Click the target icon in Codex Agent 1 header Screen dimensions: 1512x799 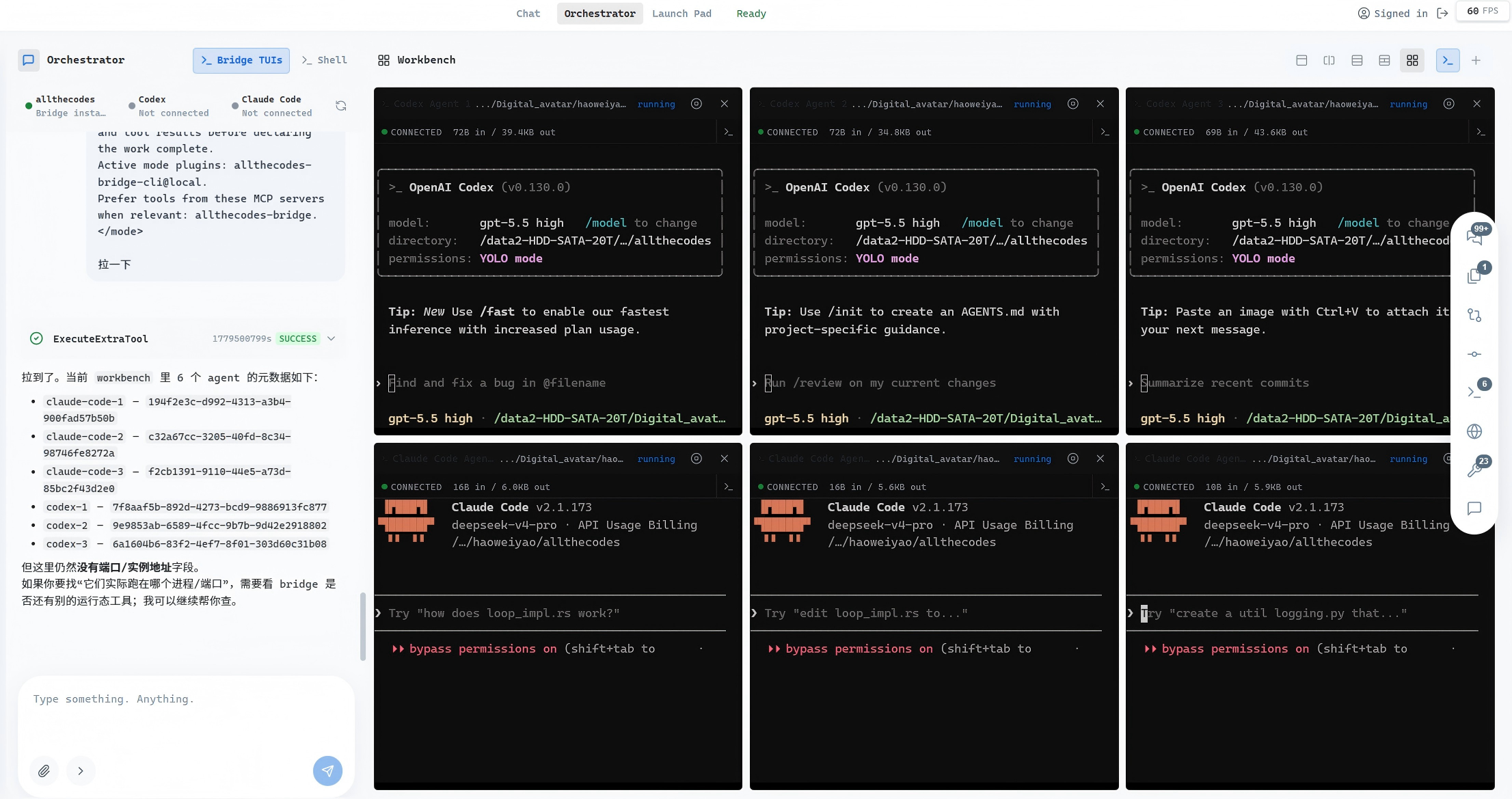coord(696,104)
